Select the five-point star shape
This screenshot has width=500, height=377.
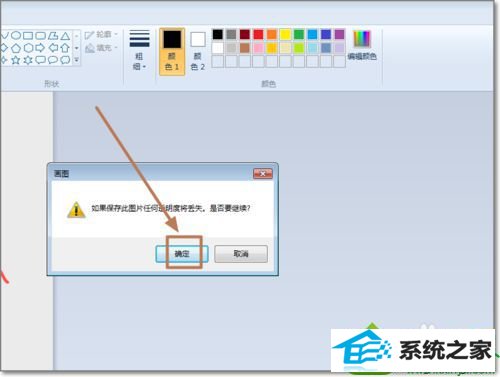(x=16, y=60)
